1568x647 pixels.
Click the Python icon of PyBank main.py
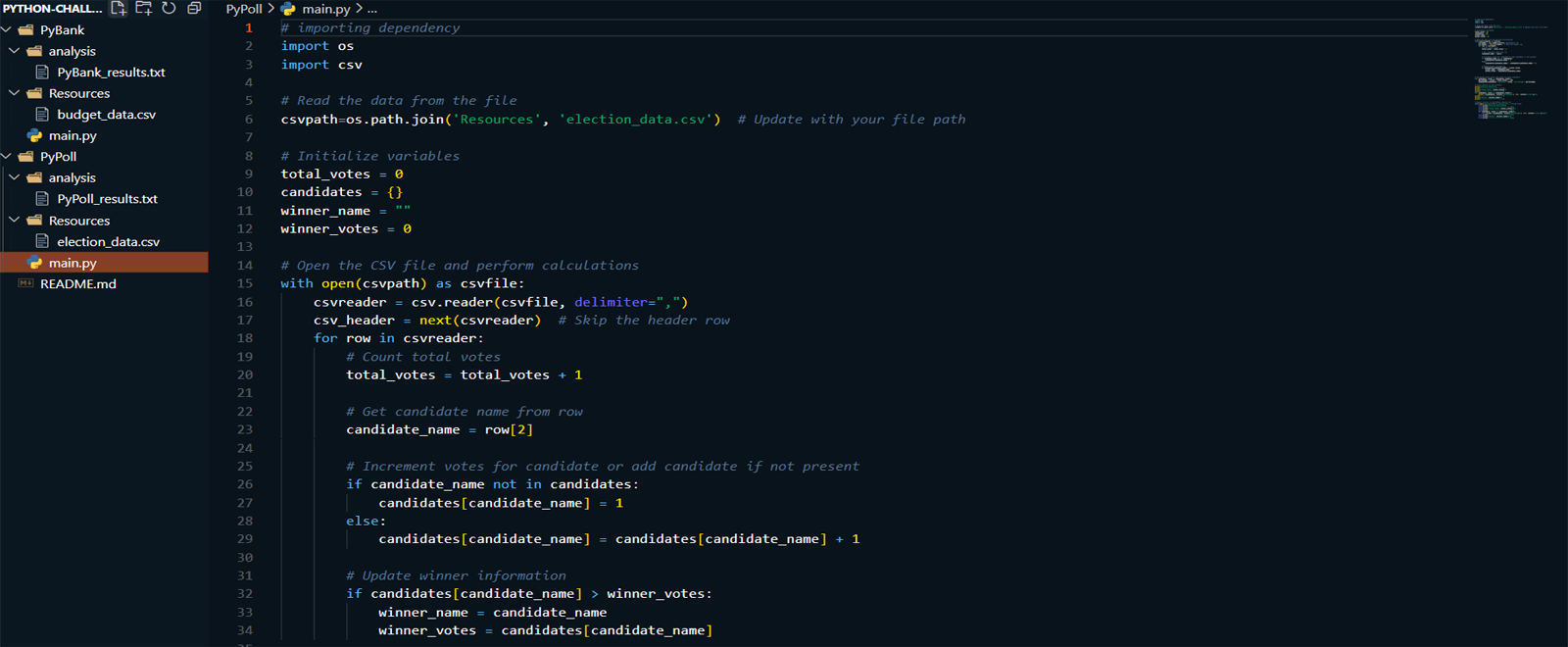point(35,135)
